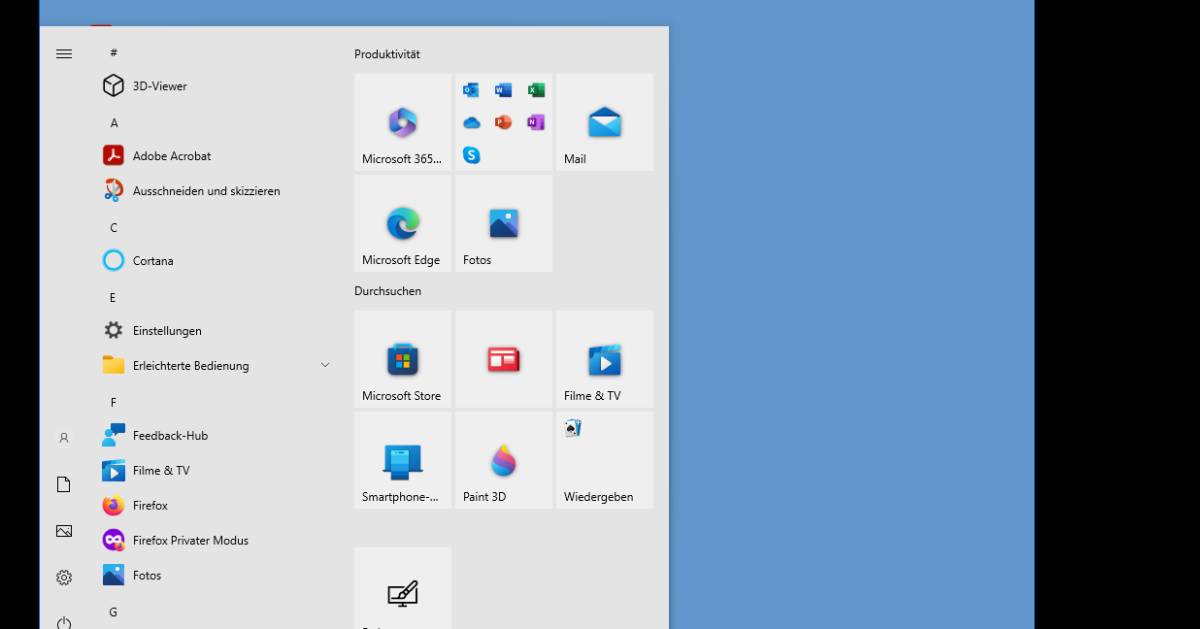The height and width of the screenshot is (629, 1200).
Task: Click the # letter header
Action: click(x=114, y=52)
